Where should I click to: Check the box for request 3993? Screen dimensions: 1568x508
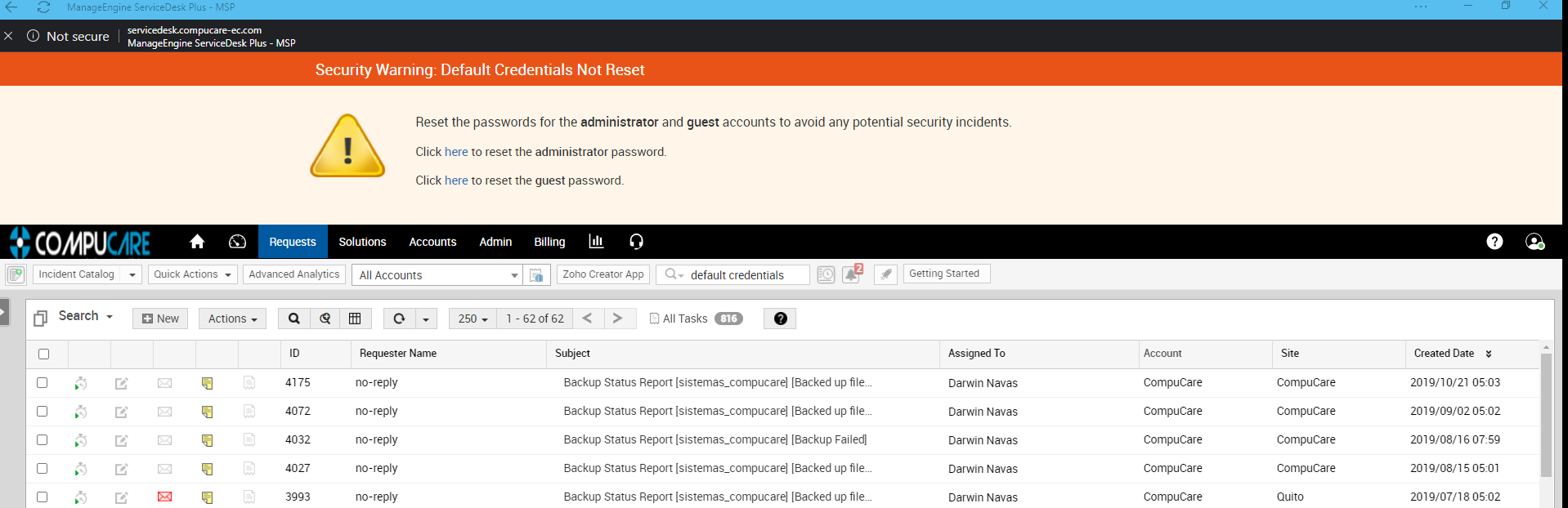pos(43,497)
